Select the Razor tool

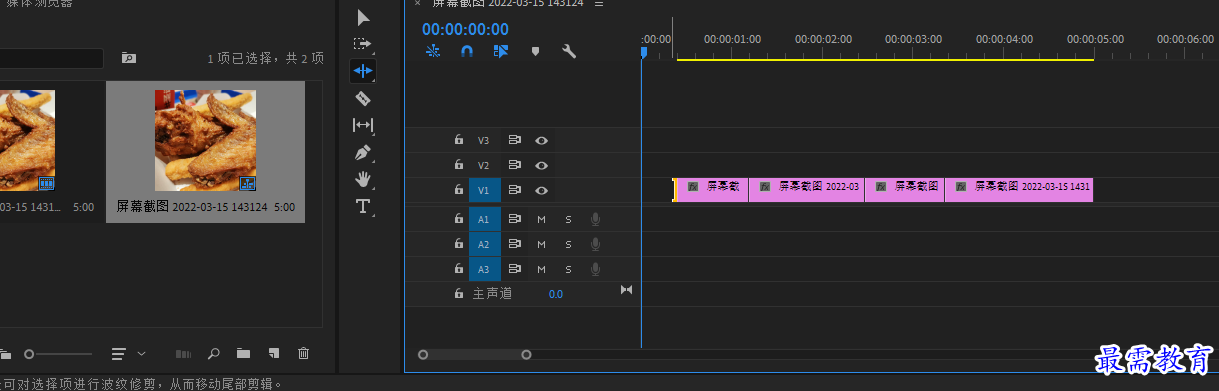pos(363,98)
